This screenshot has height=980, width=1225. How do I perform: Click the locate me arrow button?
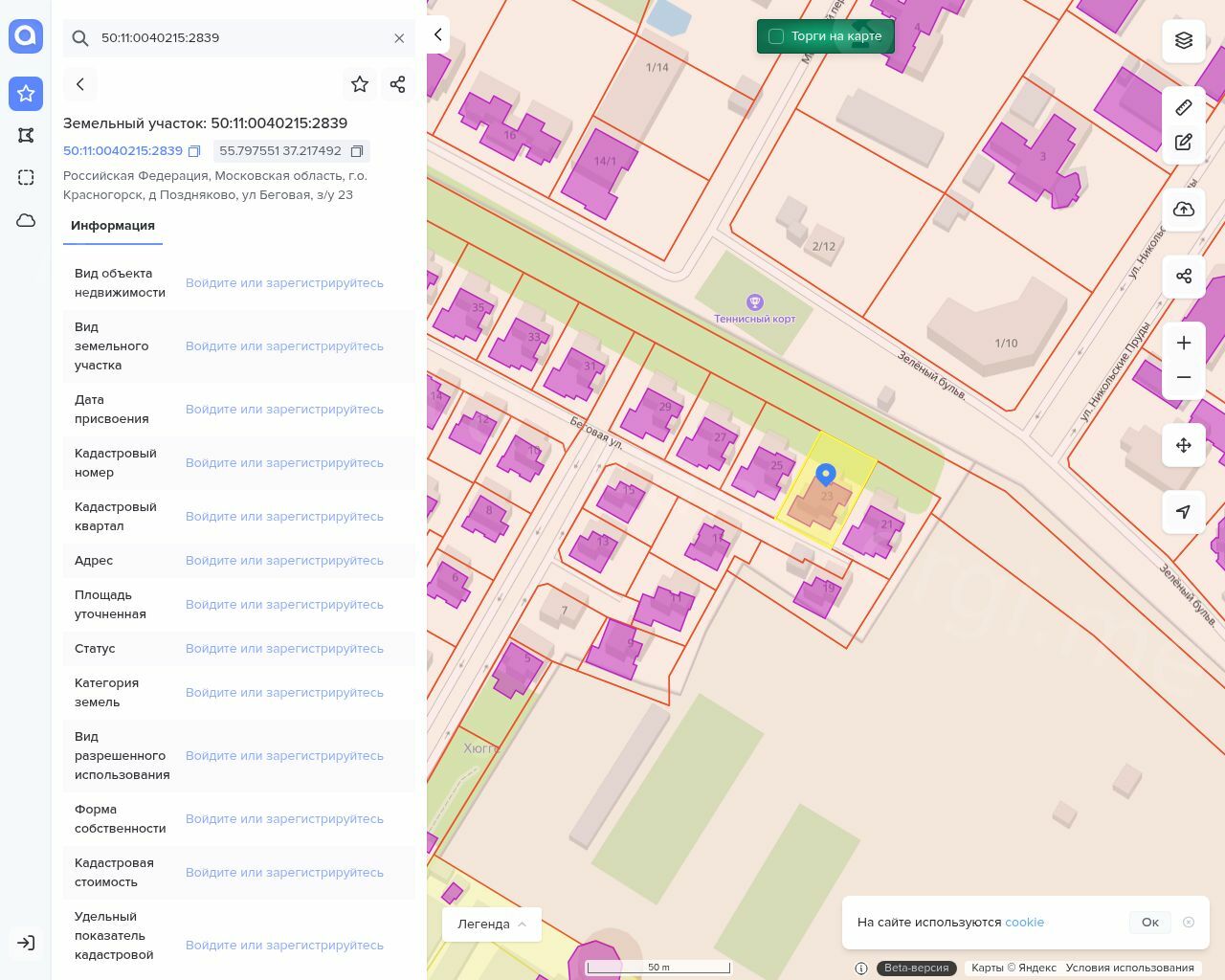point(1184,512)
